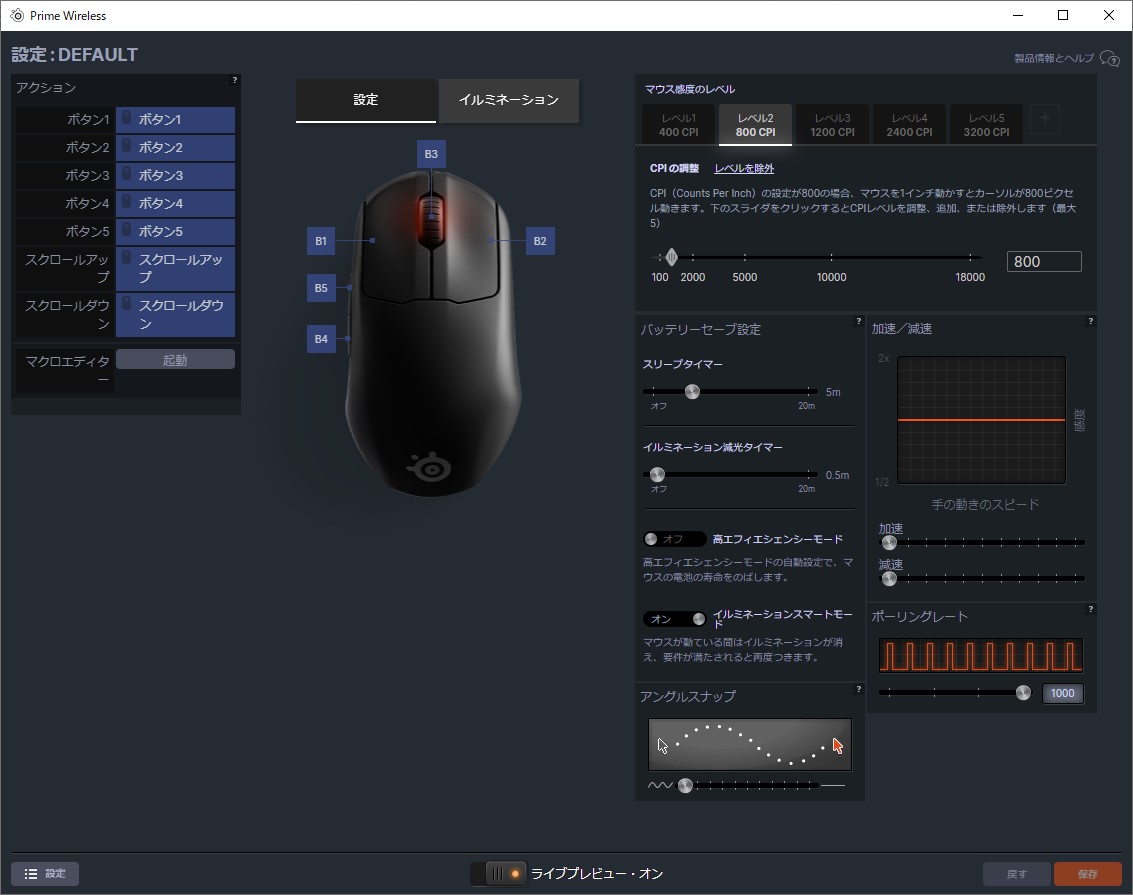The image size is (1133, 895).
Task: Click the acceleration curve graph
Action: pos(981,420)
